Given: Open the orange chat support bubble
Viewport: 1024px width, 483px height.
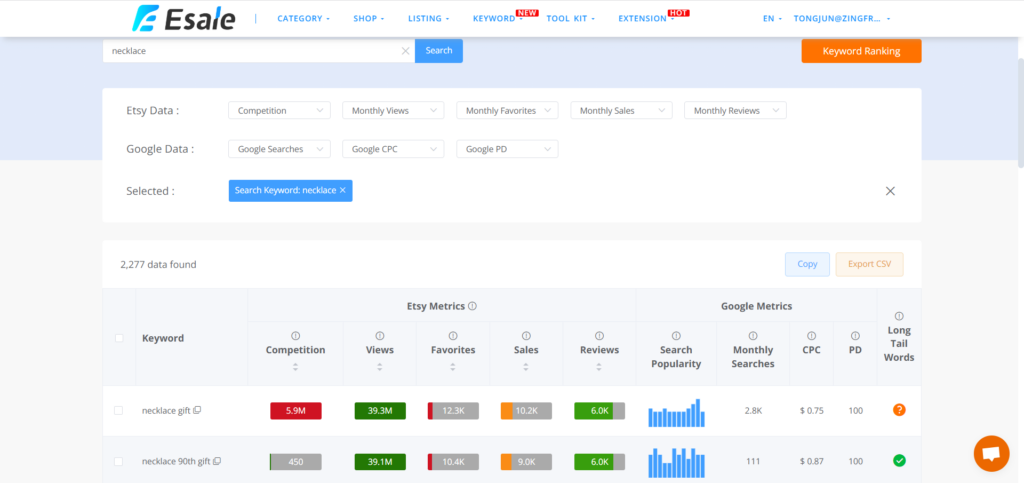Looking at the screenshot, I should pyautogui.click(x=991, y=453).
